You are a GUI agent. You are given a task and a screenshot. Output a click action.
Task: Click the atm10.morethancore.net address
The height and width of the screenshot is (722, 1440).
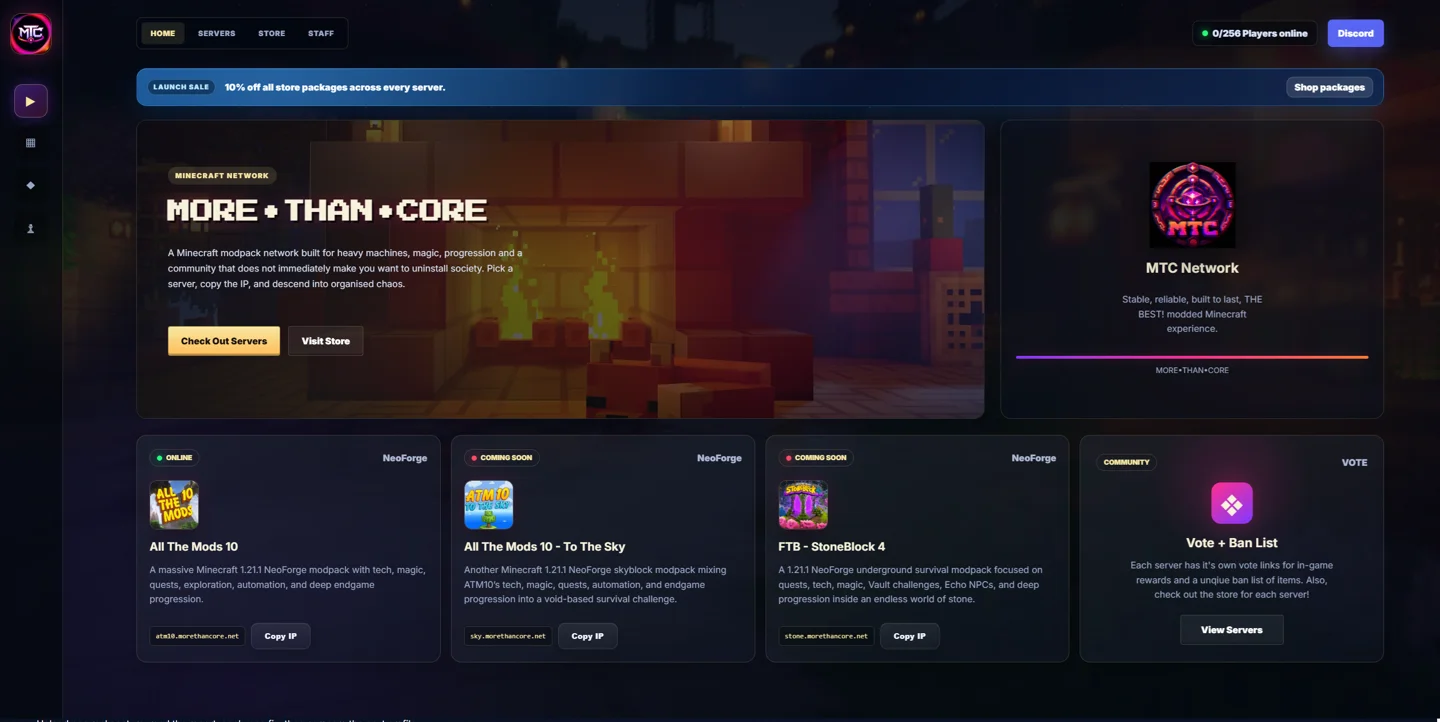point(197,636)
